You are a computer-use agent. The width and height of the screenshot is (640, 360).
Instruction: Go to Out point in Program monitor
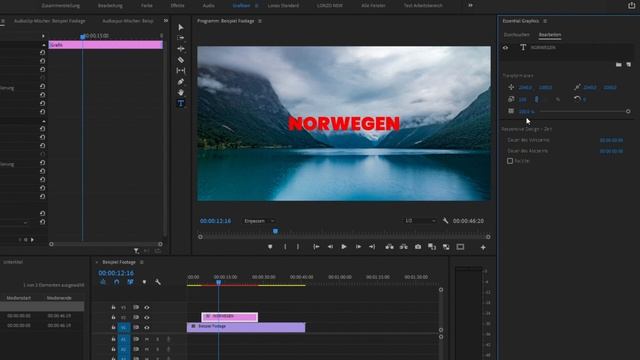(x=372, y=247)
